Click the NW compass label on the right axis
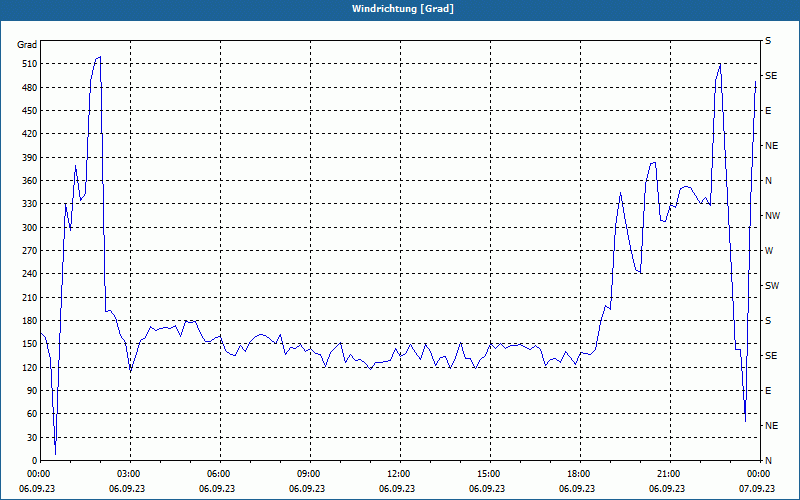The height and width of the screenshot is (500, 800). tap(772, 216)
